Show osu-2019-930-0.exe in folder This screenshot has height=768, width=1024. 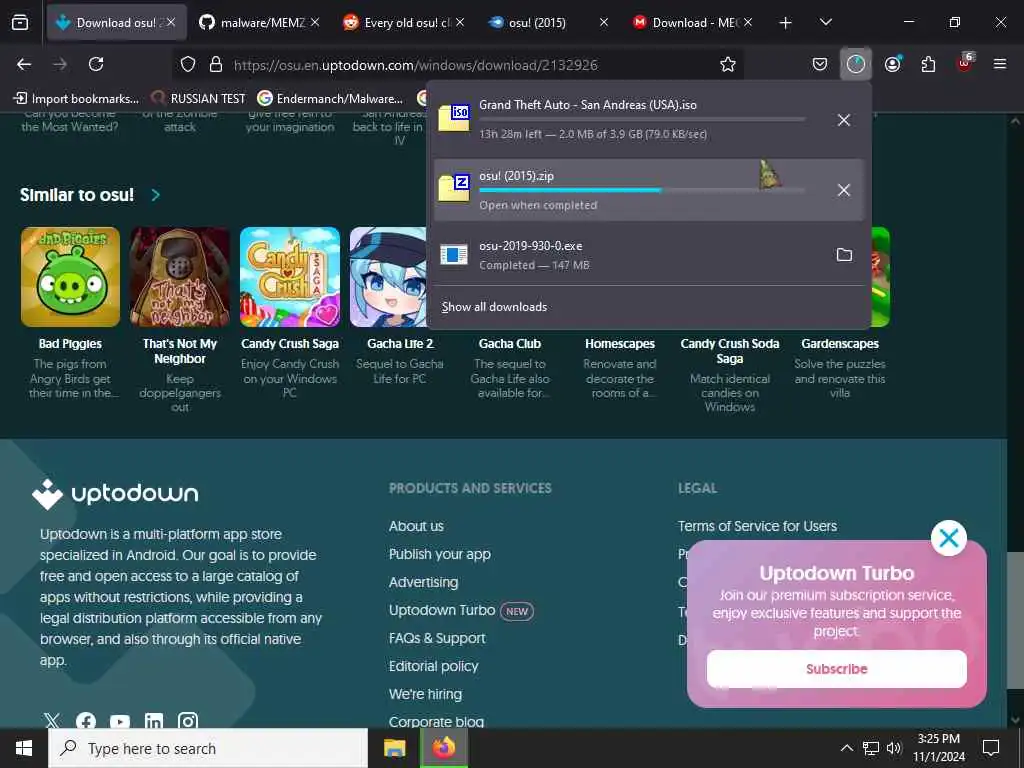point(844,255)
